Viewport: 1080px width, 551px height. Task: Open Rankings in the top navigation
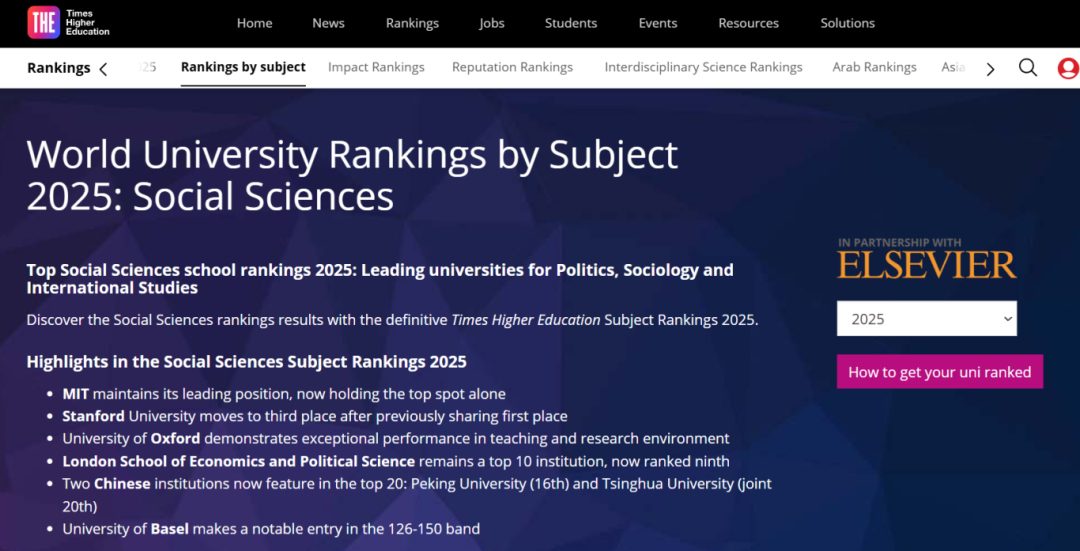click(412, 23)
